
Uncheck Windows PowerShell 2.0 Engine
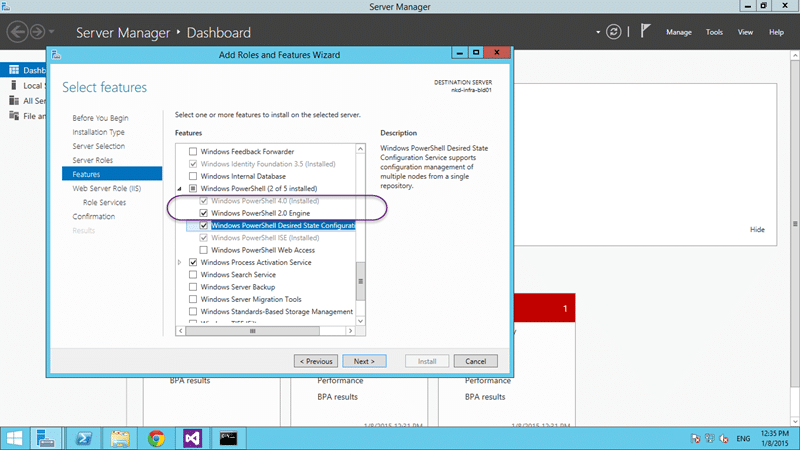point(204,213)
